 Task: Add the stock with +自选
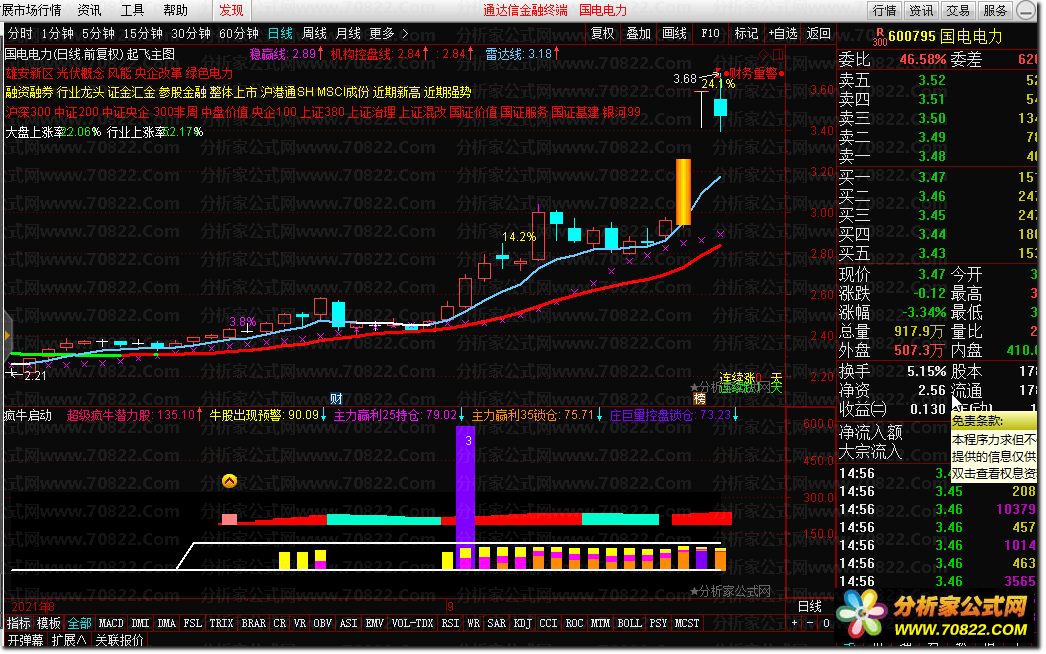(782, 33)
